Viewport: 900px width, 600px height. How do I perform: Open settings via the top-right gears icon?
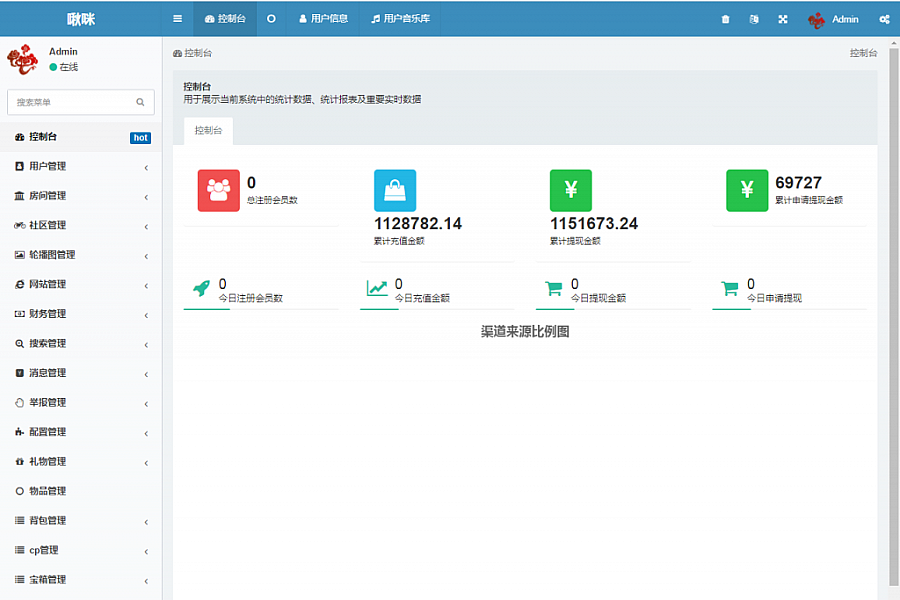pyautogui.click(x=884, y=19)
